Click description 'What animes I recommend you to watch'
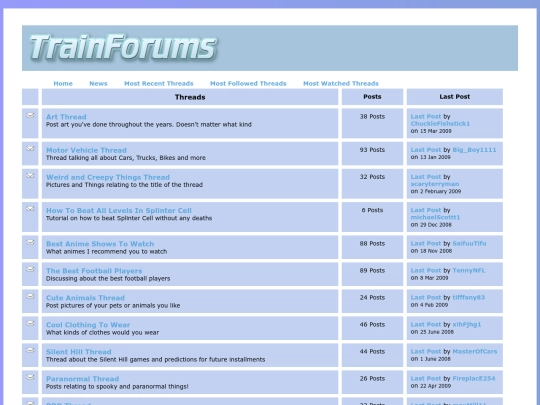This screenshot has width=540, height=405. click(106, 252)
